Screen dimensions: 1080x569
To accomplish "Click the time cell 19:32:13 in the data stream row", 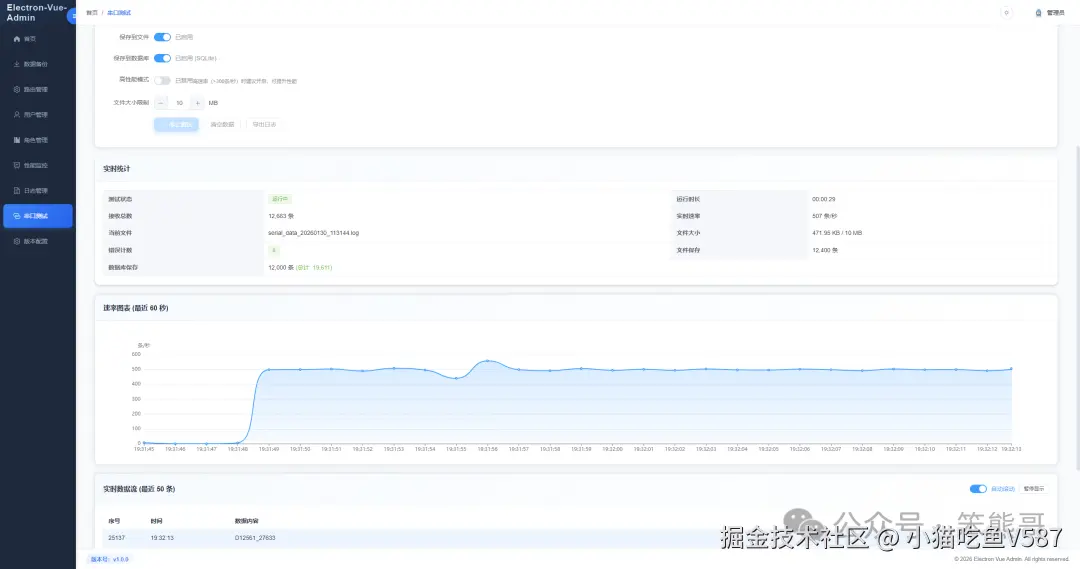I will (x=162, y=538).
